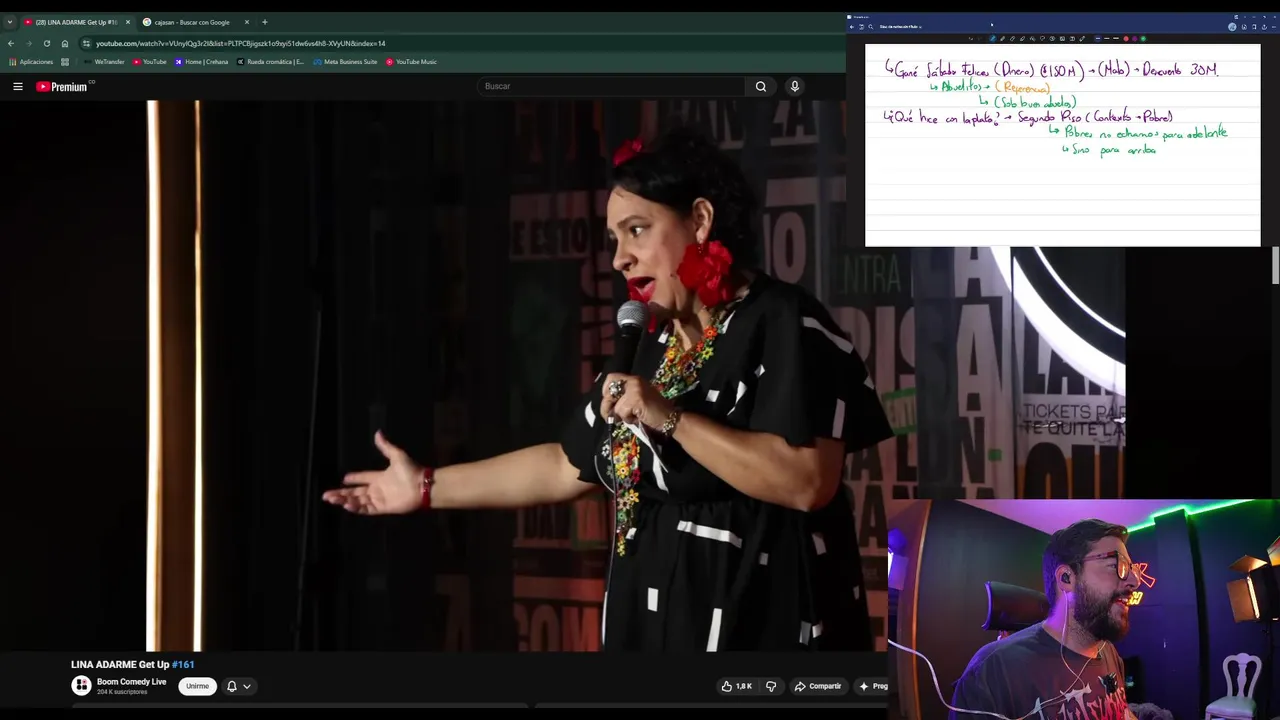Reload the YouTube page
This screenshot has height=720, width=1280.
point(46,43)
